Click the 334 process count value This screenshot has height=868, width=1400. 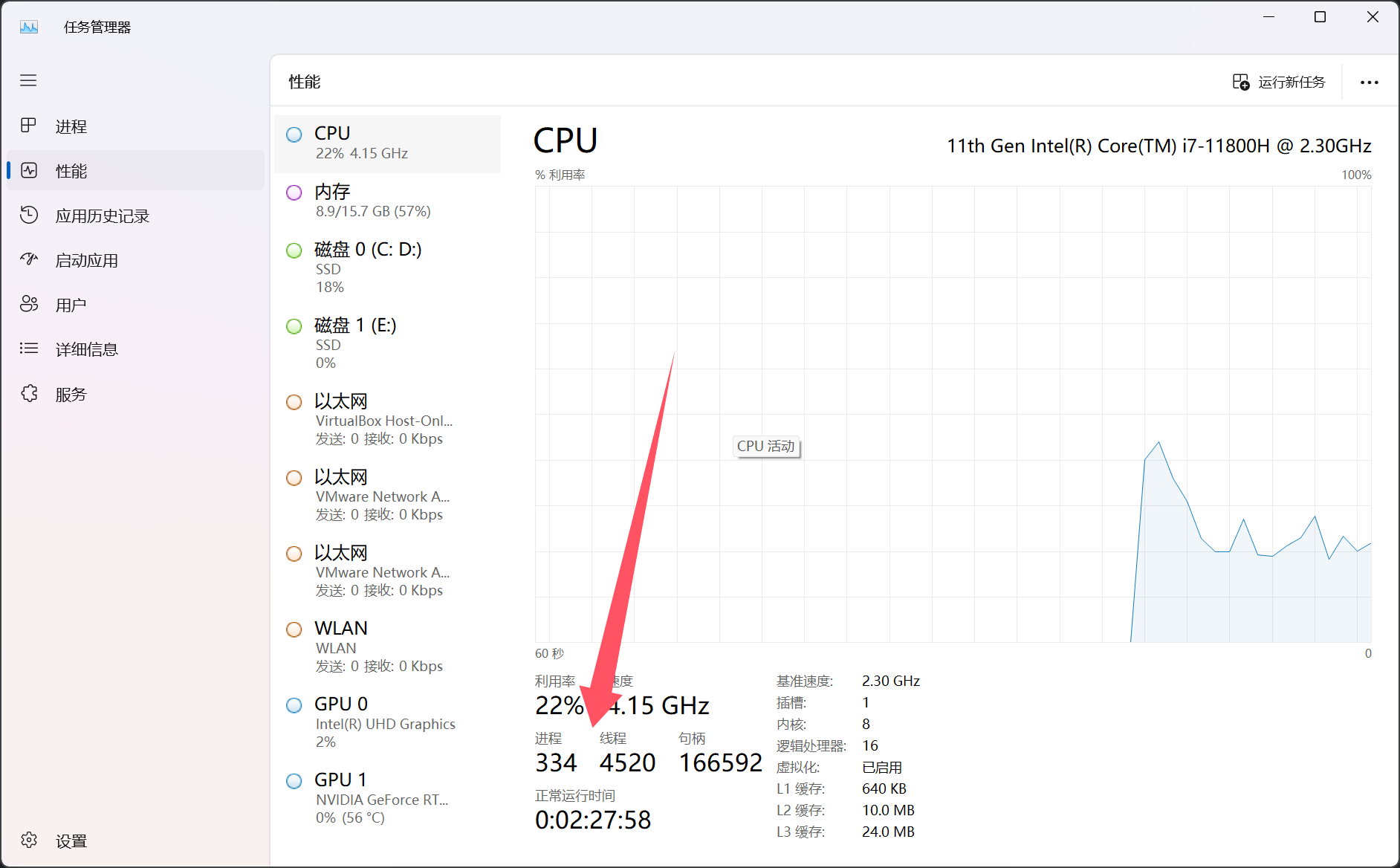click(x=556, y=762)
